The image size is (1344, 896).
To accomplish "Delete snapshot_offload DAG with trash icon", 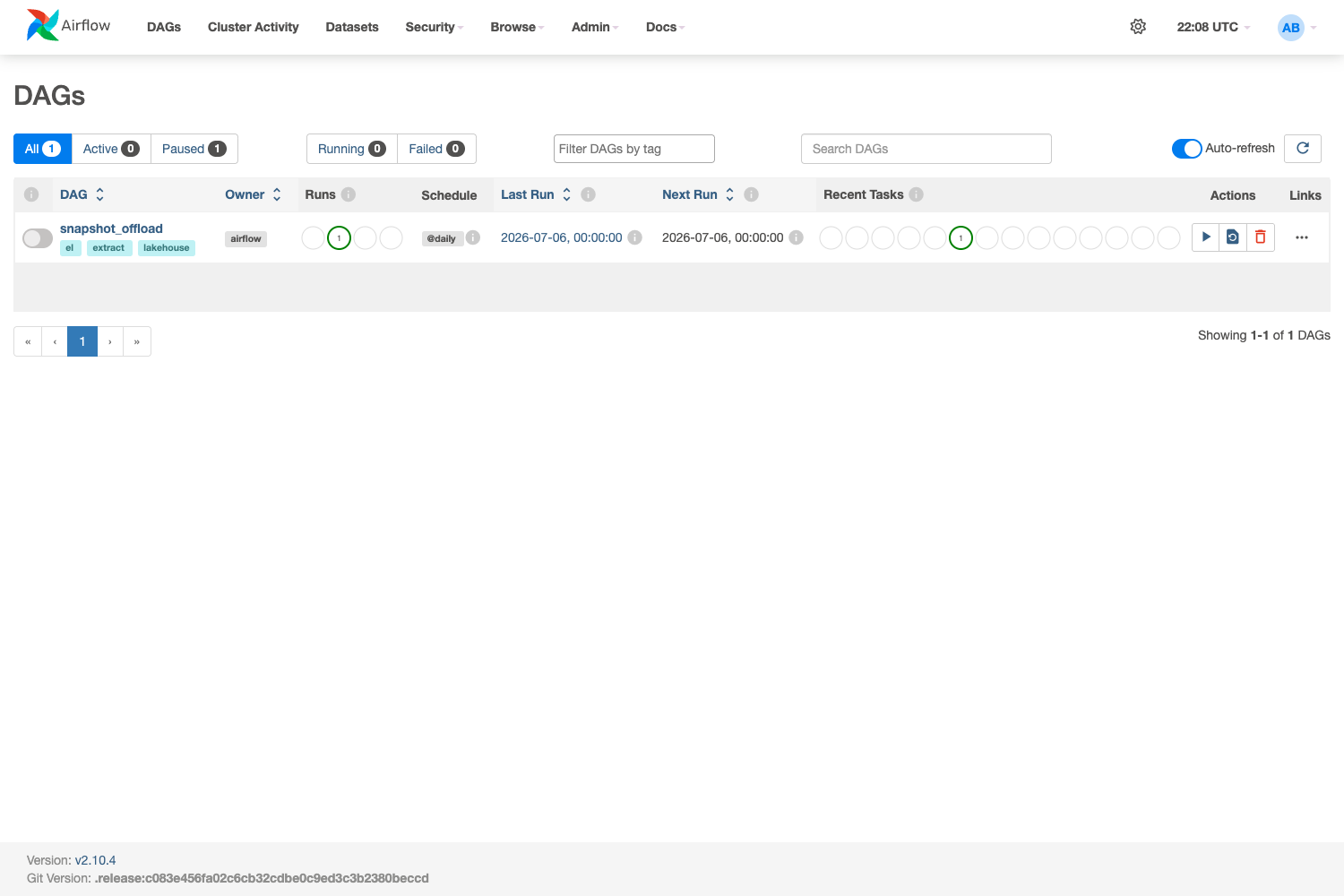I will (1261, 237).
